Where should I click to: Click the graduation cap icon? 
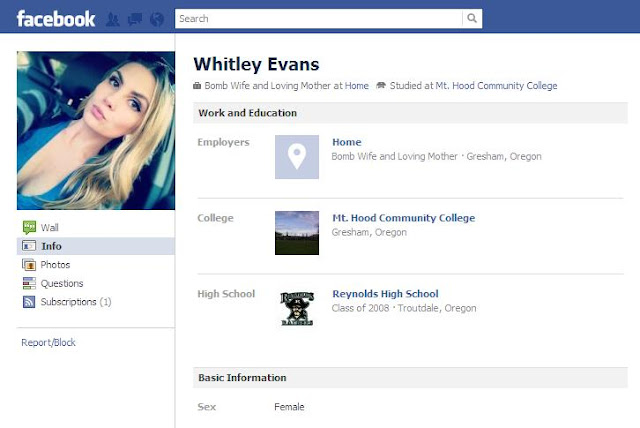[381, 86]
